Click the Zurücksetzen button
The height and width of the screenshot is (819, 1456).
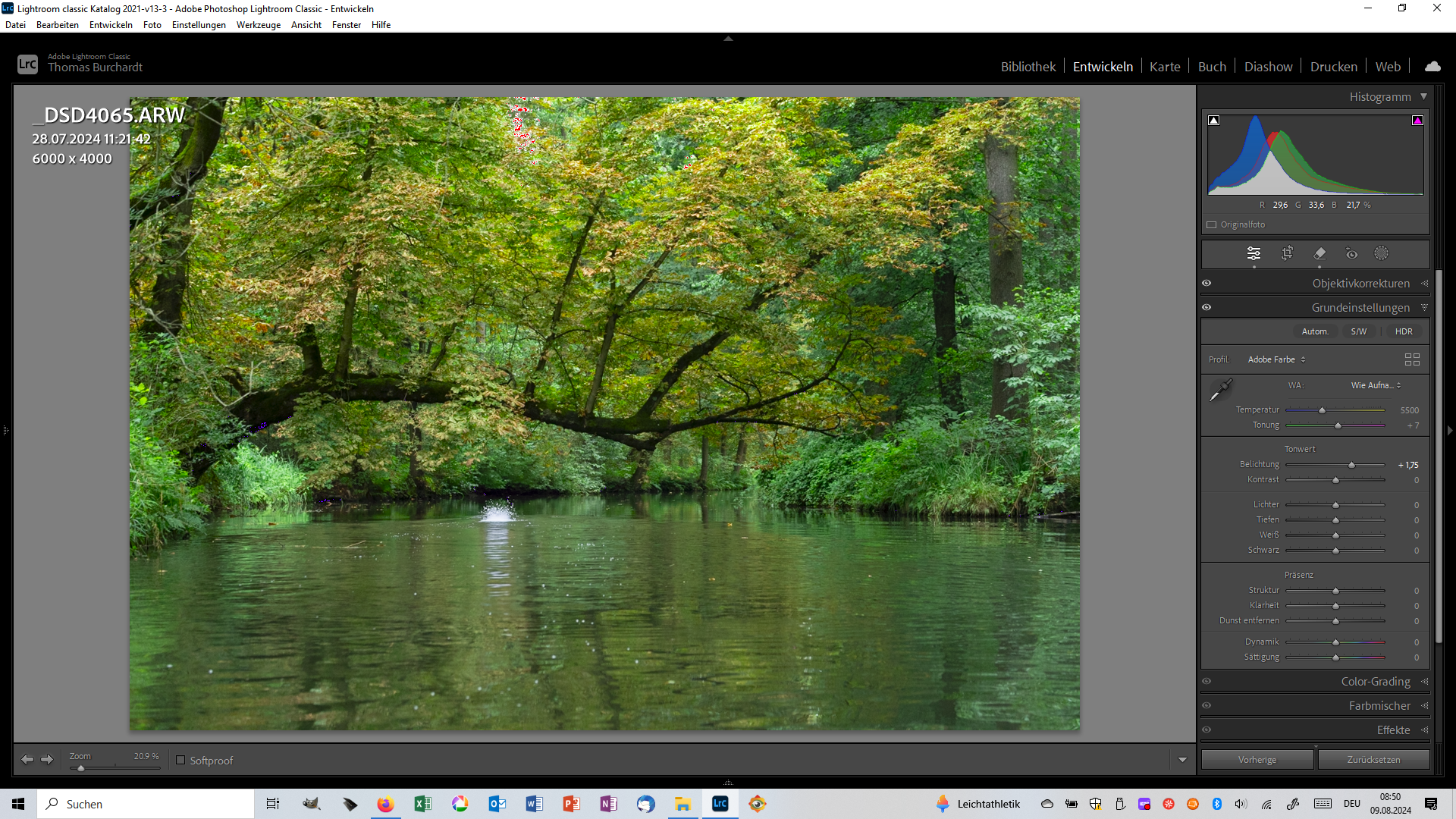[1373, 760]
